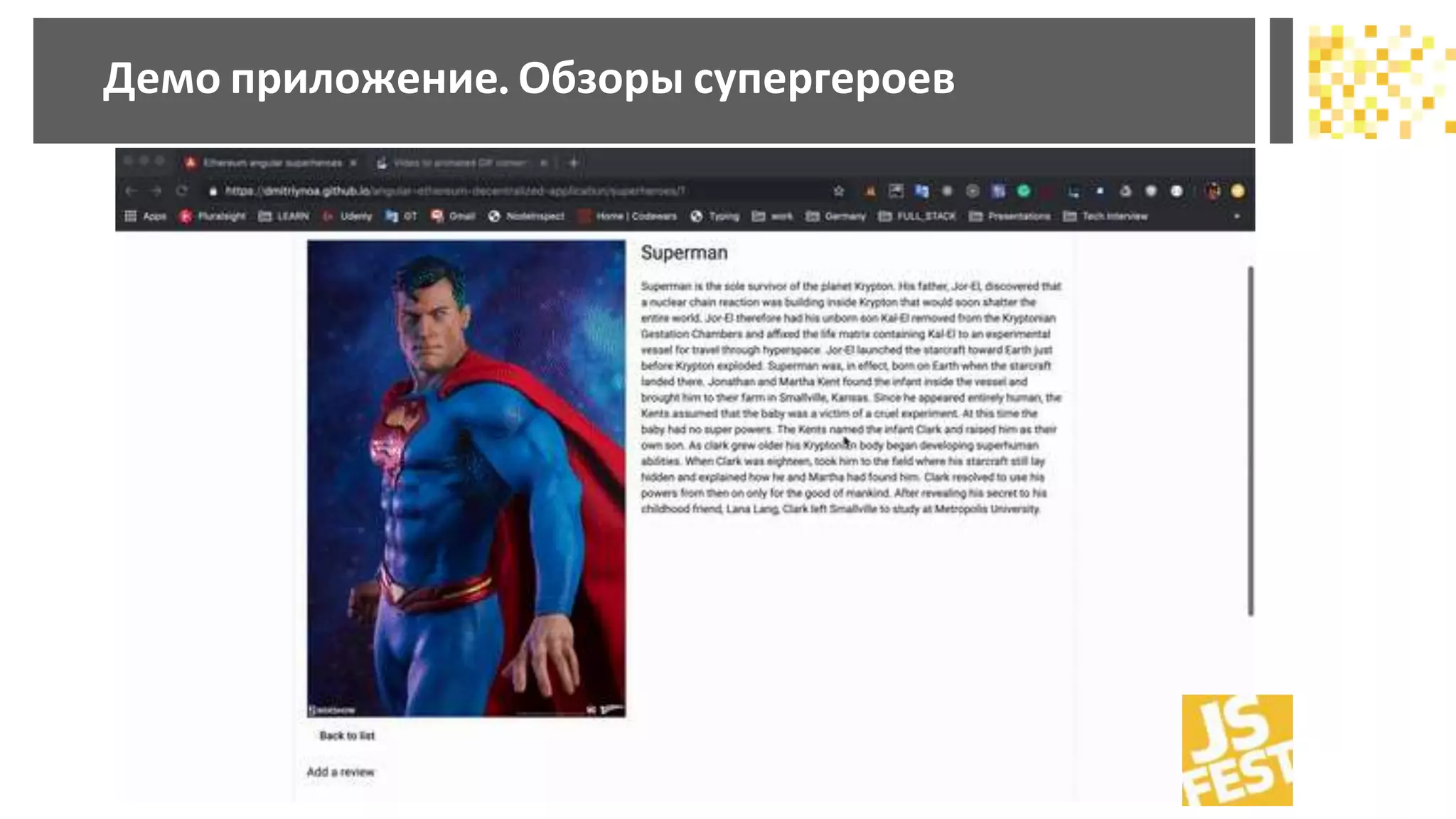Click the page vertical scrollbar
Viewport: 1456px width, 819px height.
1251,441
